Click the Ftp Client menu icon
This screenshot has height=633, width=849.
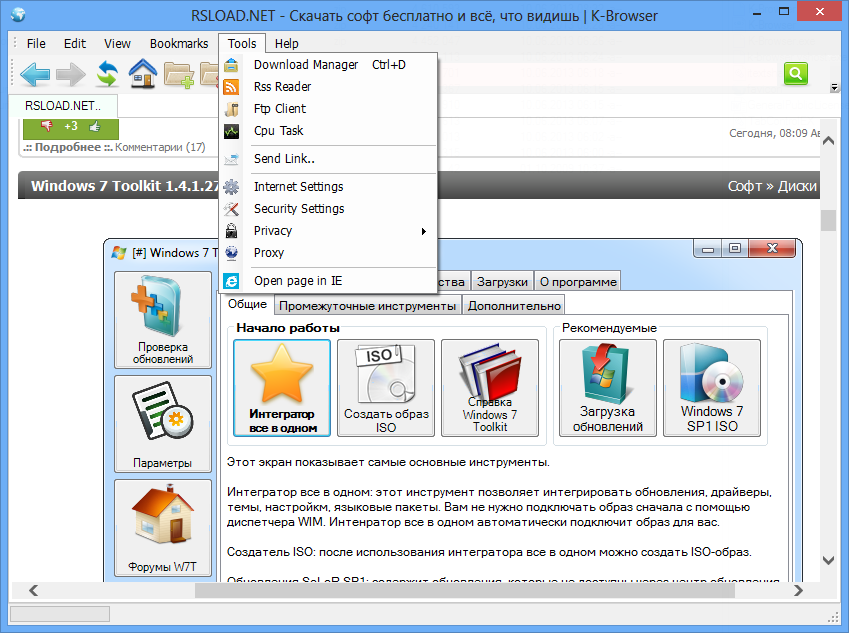point(231,109)
